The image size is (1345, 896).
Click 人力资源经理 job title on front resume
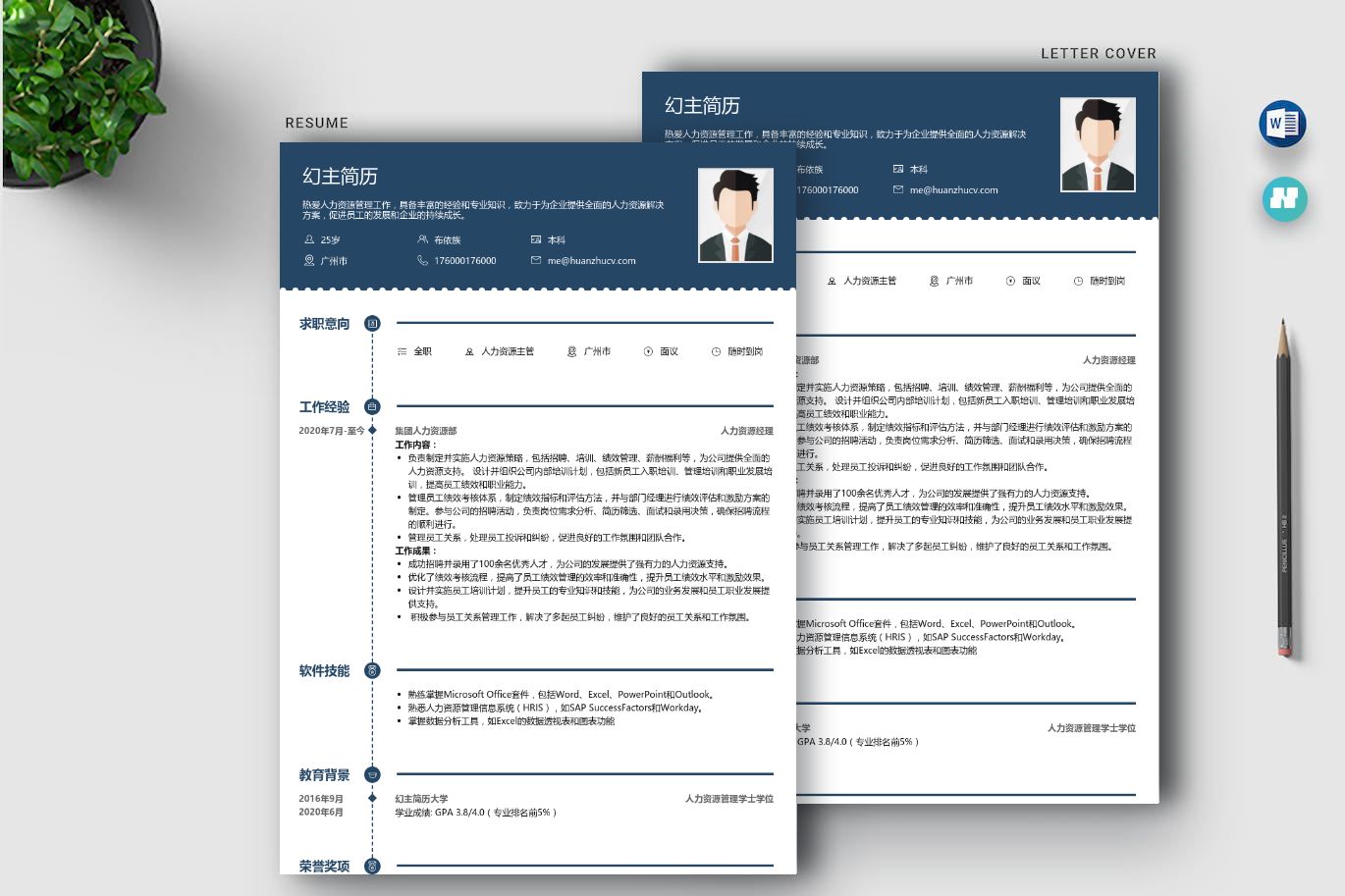pyautogui.click(x=747, y=431)
